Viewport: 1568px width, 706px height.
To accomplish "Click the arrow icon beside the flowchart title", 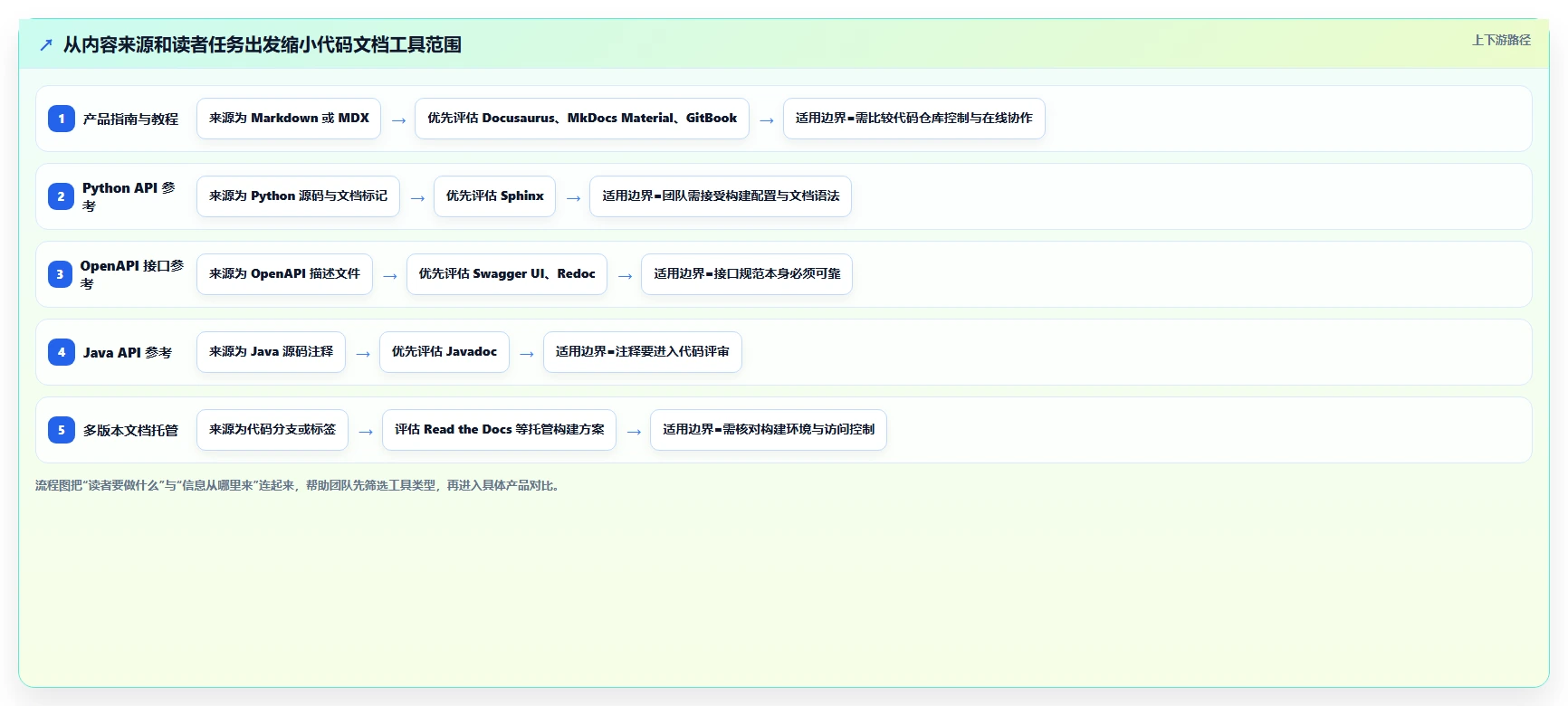I will pos(46,44).
